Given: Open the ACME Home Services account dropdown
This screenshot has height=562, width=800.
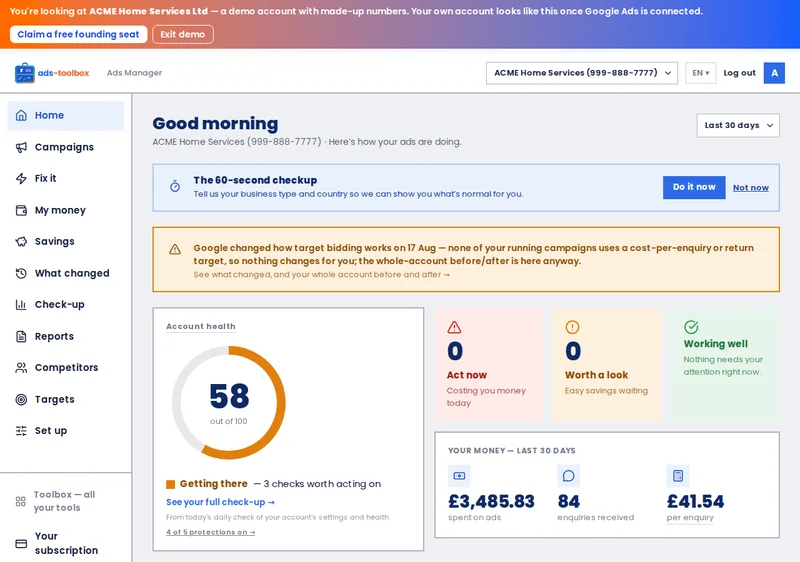Looking at the screenshot, I should click(x=582, y=73).
